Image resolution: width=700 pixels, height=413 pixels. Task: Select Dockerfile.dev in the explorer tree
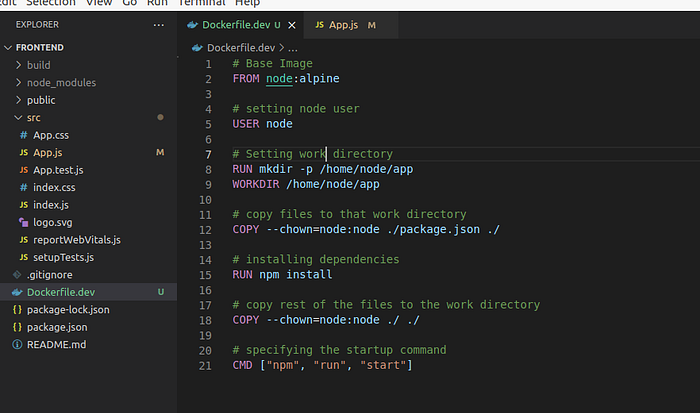[88, 292]
